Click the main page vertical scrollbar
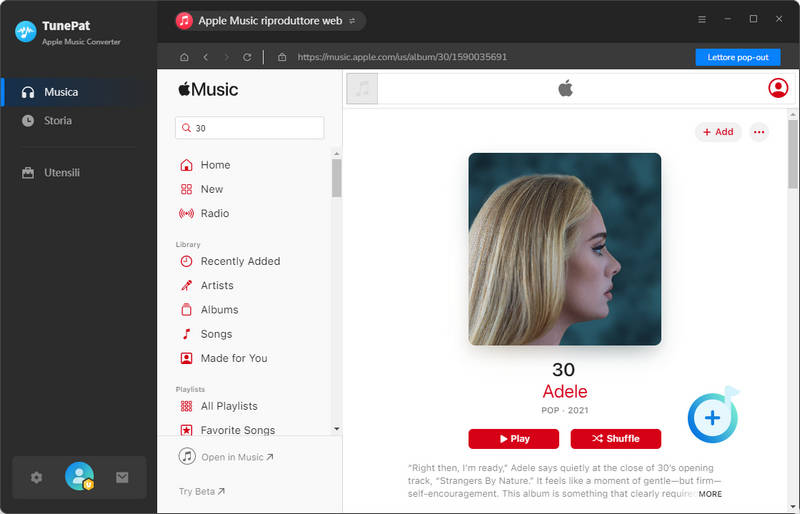Viewport: 800px width, 514px height. [x=792, y=153]
